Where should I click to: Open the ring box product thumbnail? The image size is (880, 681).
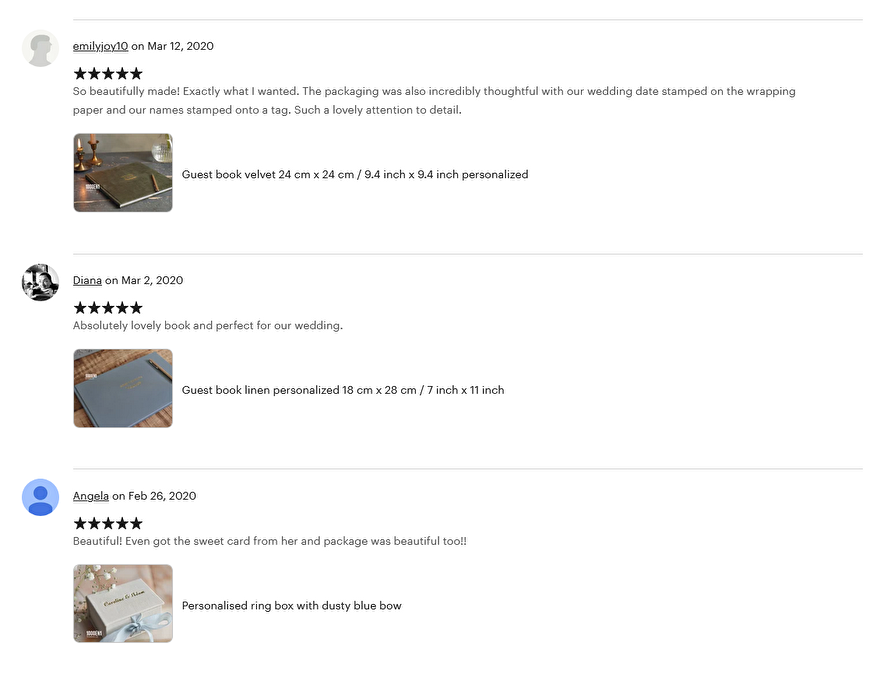tap(123, 604)
